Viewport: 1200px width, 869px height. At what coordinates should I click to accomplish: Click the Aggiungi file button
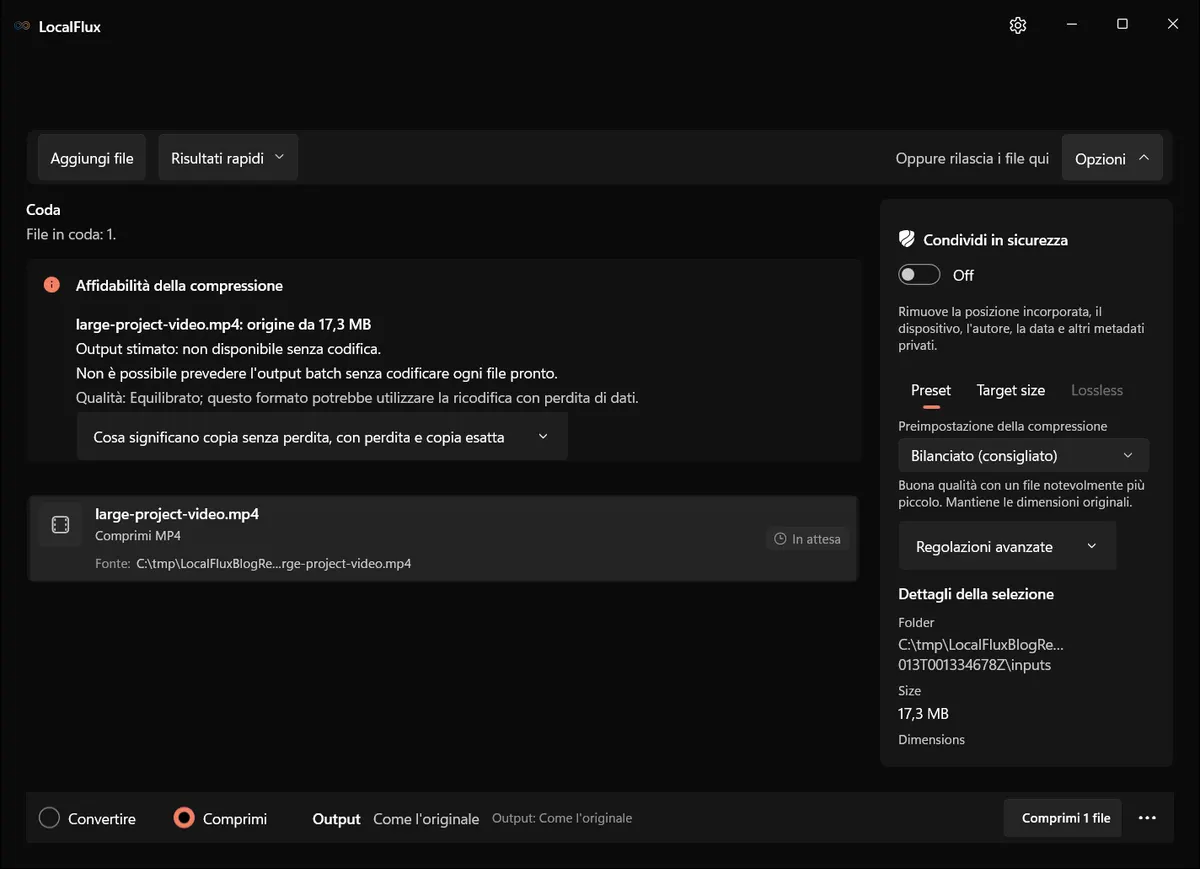pos(92,158)
